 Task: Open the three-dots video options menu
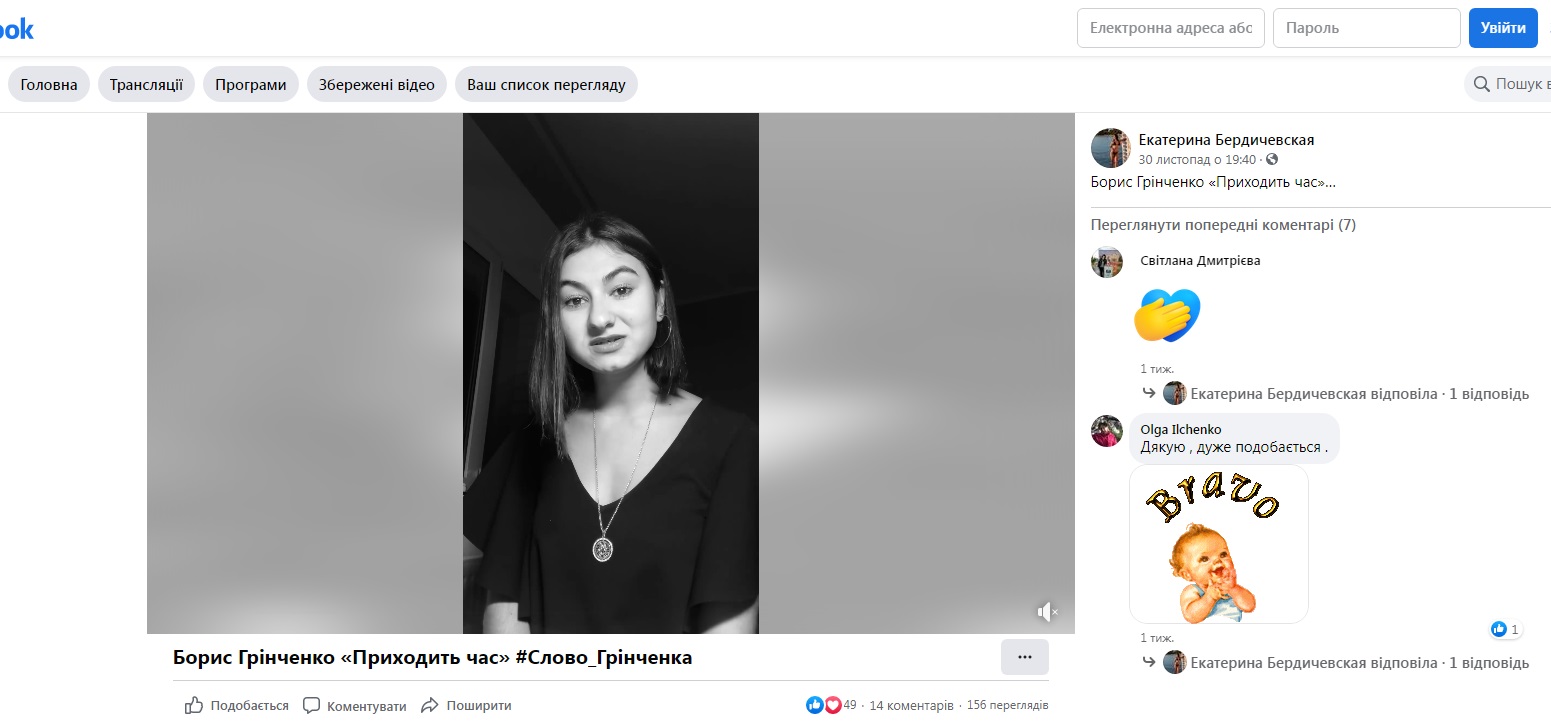click(x=1024, y=657)
